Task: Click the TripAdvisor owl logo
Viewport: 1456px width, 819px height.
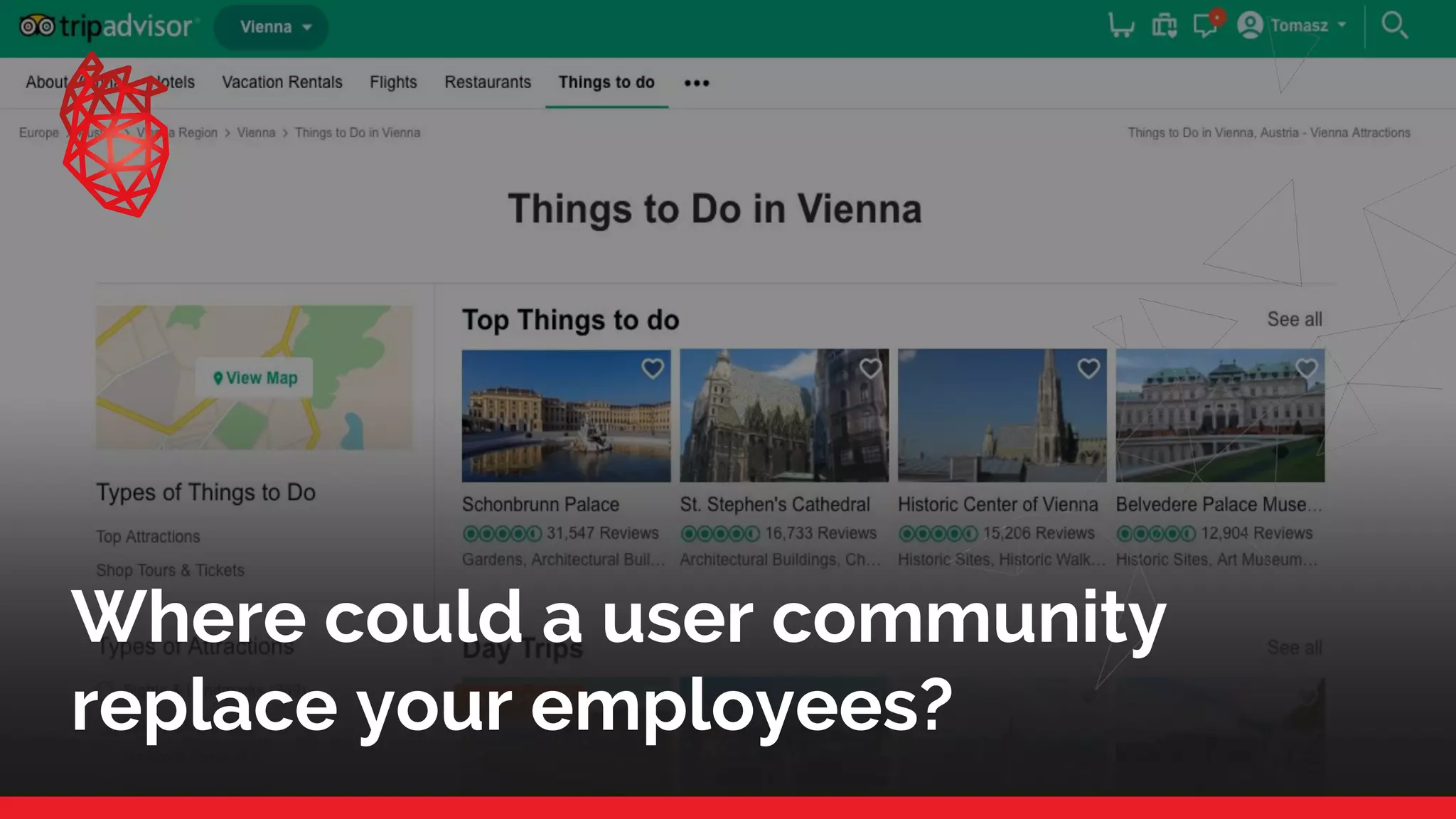Action: [x=37, y=26]
